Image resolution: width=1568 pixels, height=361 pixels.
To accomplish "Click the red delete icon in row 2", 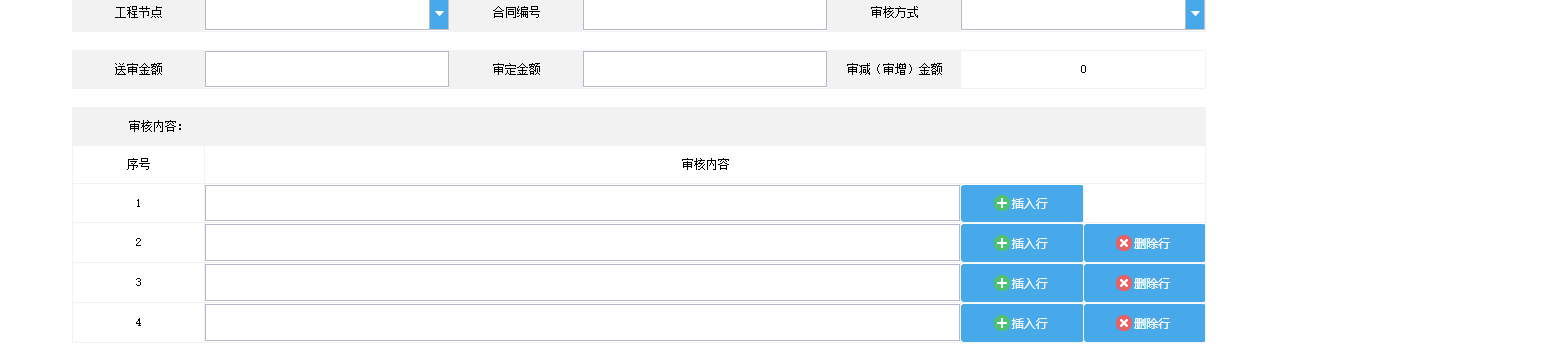I will coord(1124,243).
